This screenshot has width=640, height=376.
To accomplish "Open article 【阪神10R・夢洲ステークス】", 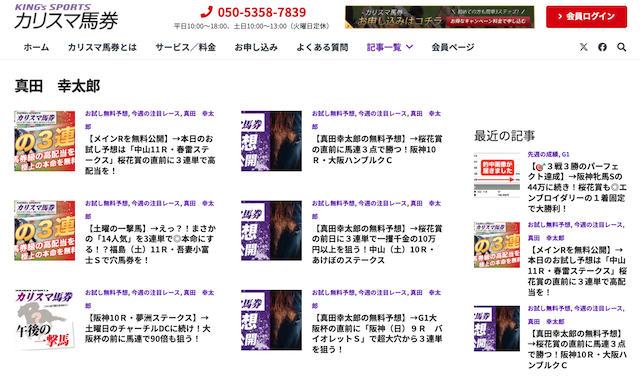I will tap(147, 328).
